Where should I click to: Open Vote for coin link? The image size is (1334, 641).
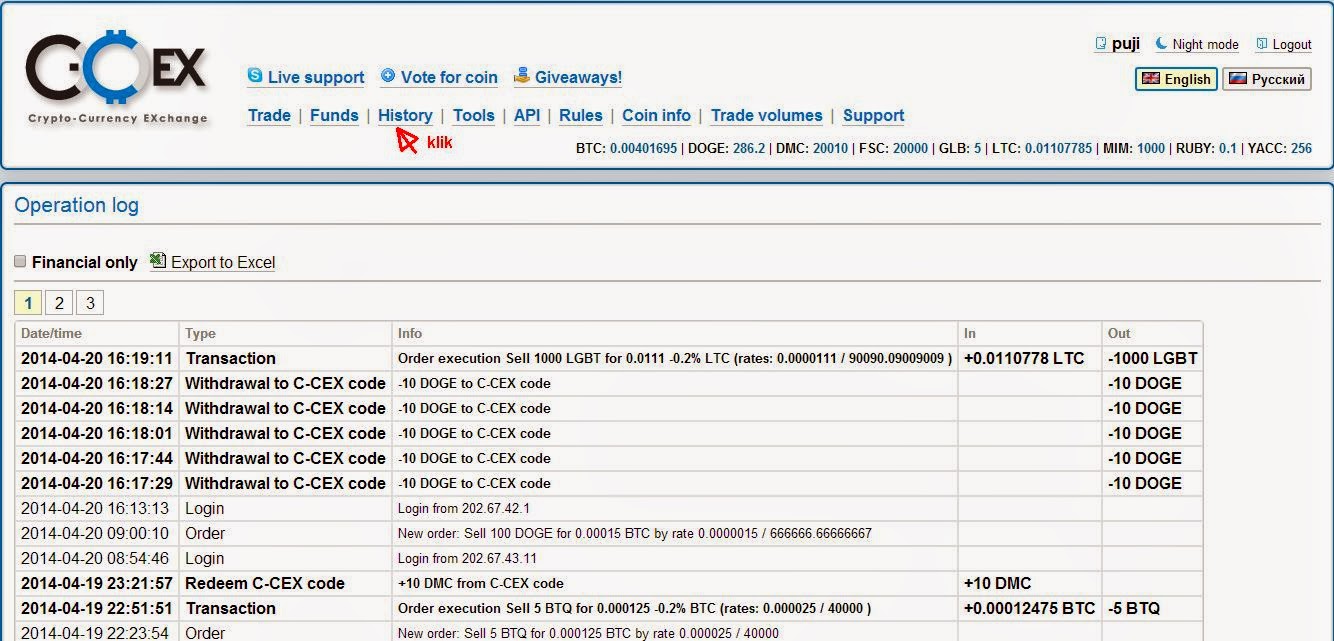449,77
